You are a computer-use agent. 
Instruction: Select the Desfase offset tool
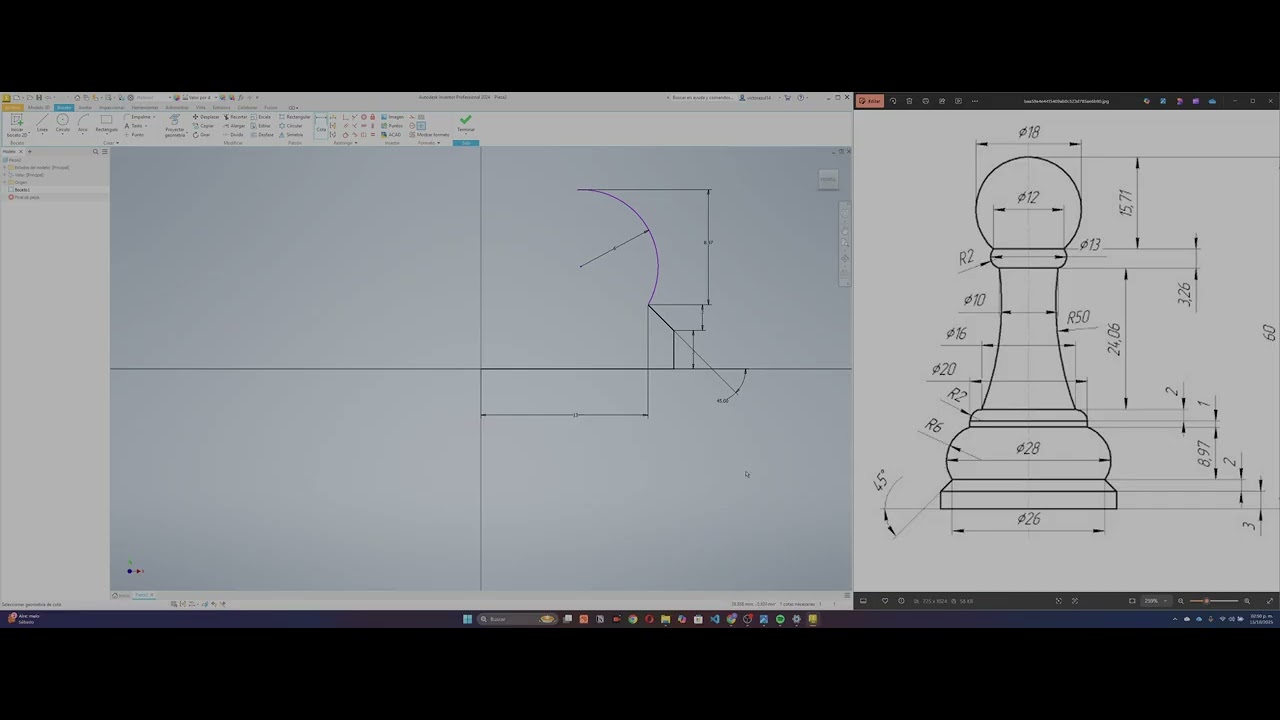point(262,134)
